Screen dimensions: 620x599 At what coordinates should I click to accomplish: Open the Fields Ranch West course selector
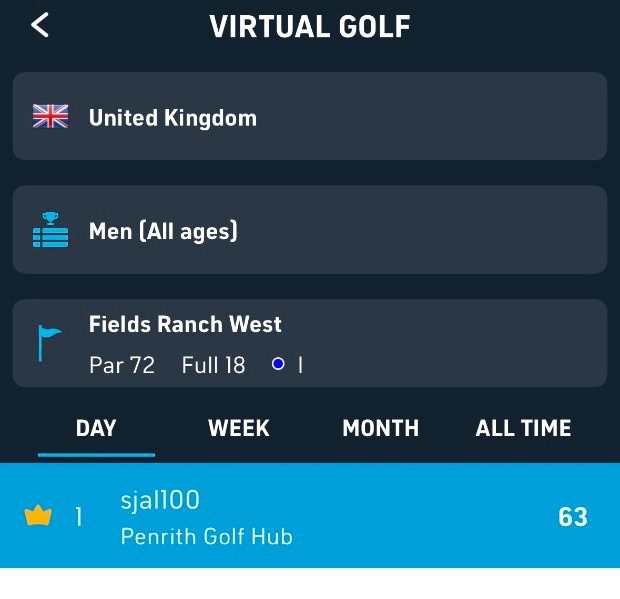pyautogui.click(x=310, y=343)
